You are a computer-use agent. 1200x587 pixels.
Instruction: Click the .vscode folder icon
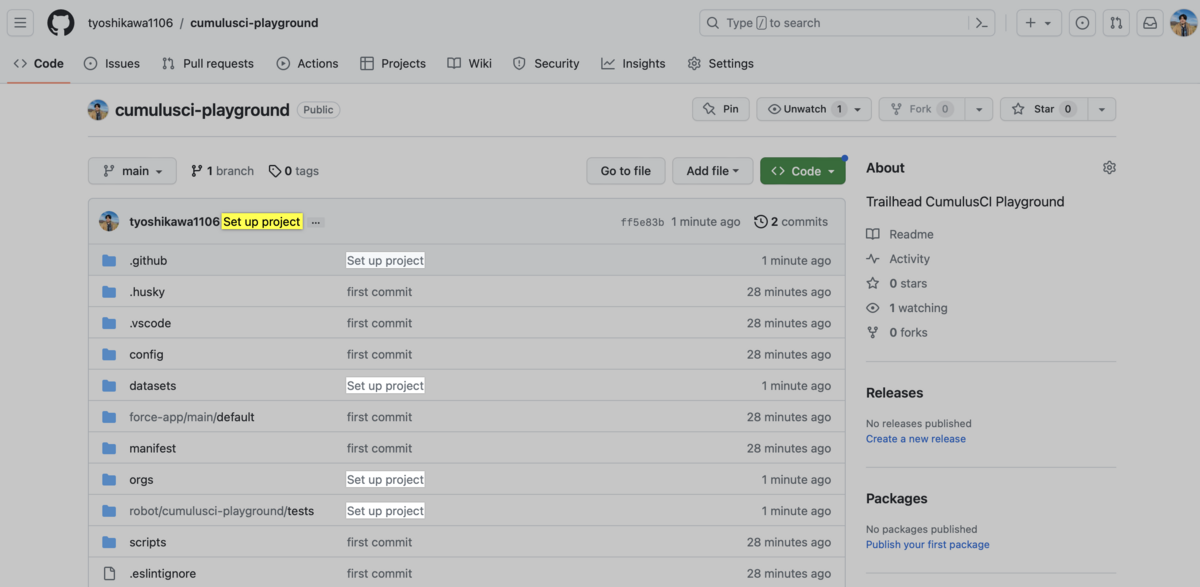coord(109,323)
